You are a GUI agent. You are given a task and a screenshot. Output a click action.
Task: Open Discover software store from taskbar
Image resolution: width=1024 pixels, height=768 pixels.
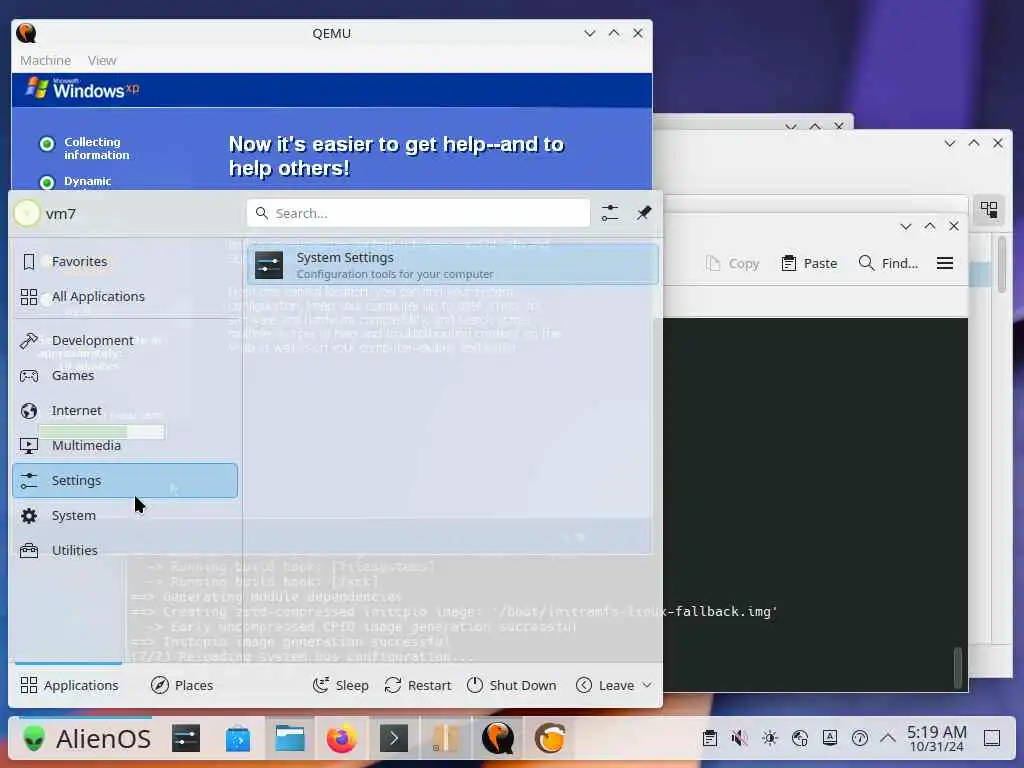tap(238, 739)
